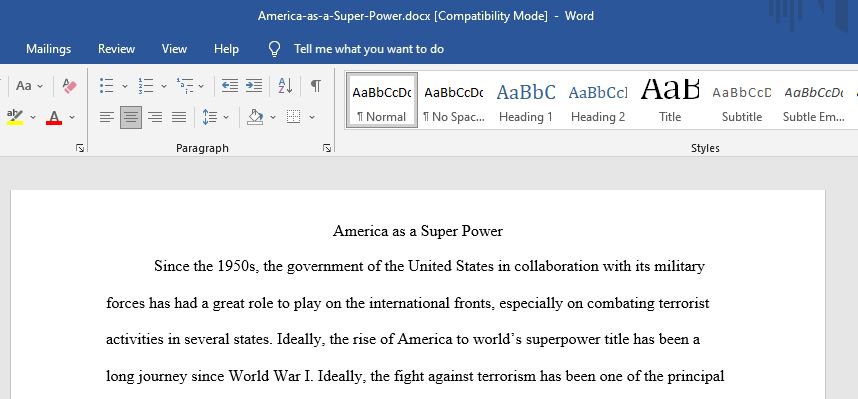858x399 pixels.
Task: Apply a multilevel list
Action: [185, 86]
